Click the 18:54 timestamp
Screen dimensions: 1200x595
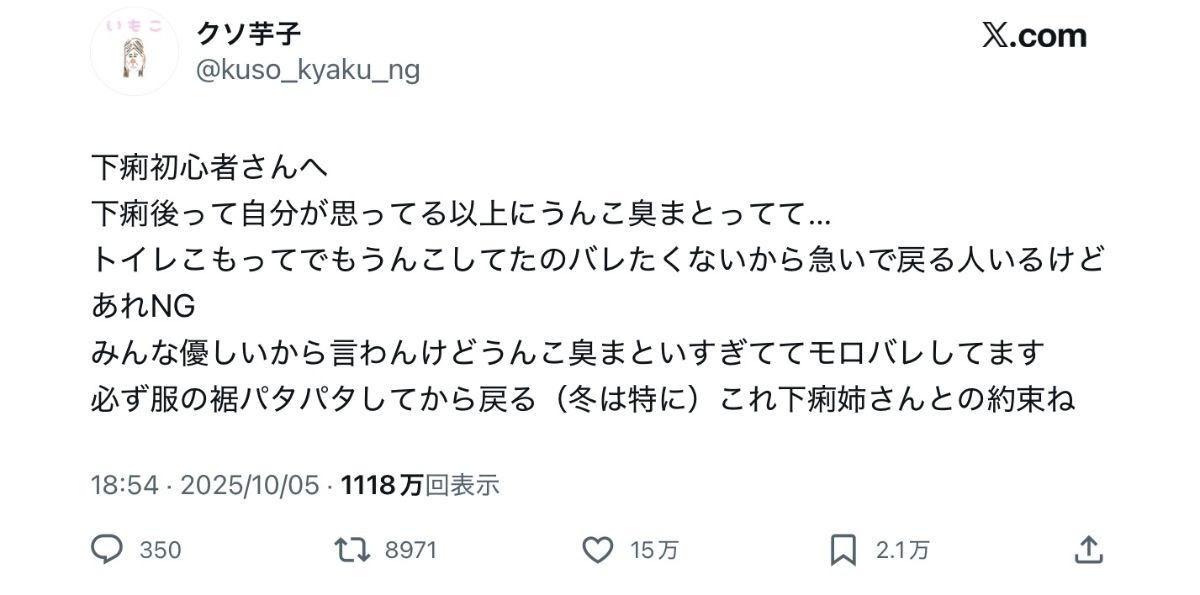coord(125,486)
